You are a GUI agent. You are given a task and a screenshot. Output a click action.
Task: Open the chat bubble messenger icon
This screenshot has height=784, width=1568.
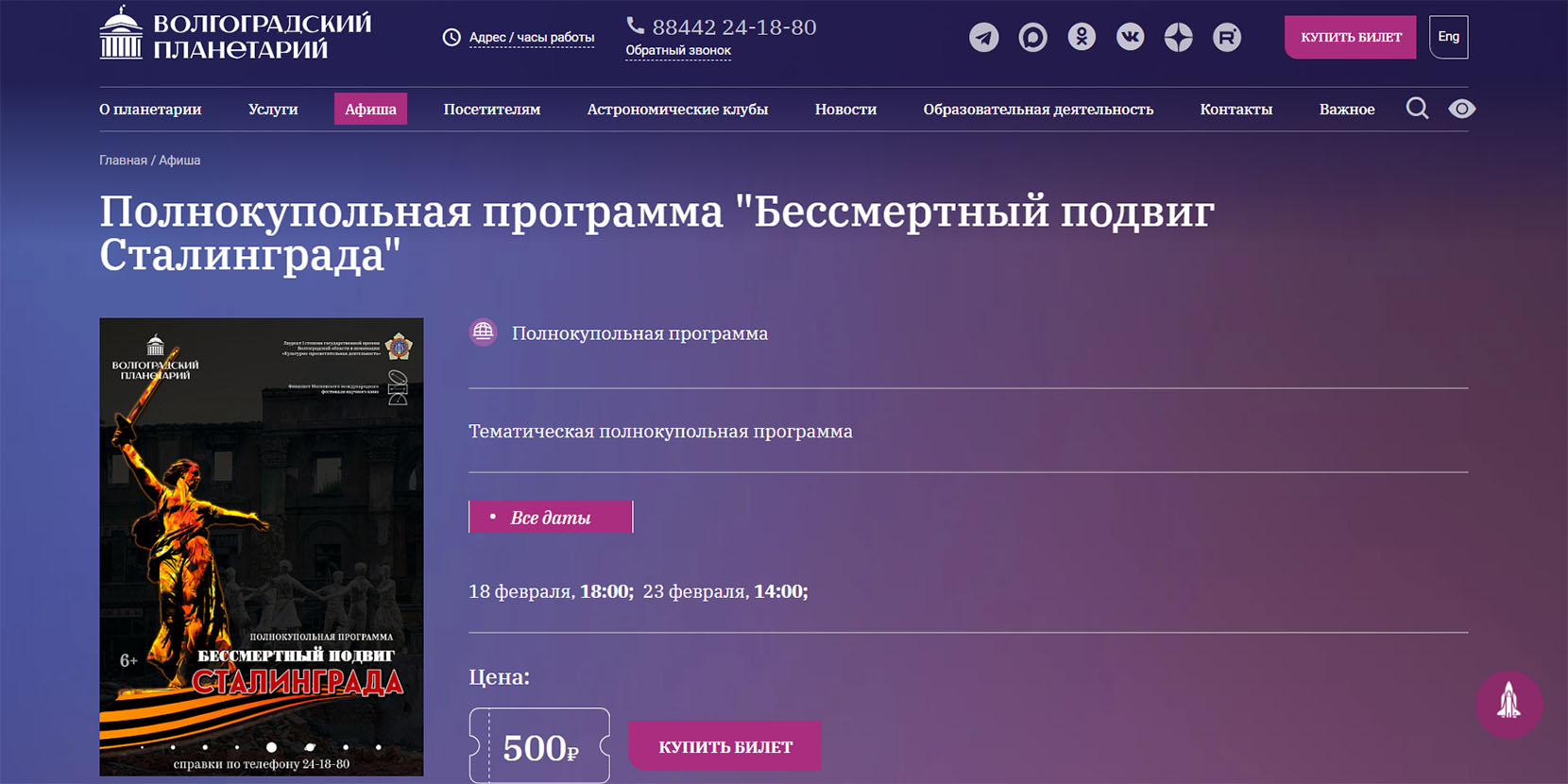coord(1032,38)
